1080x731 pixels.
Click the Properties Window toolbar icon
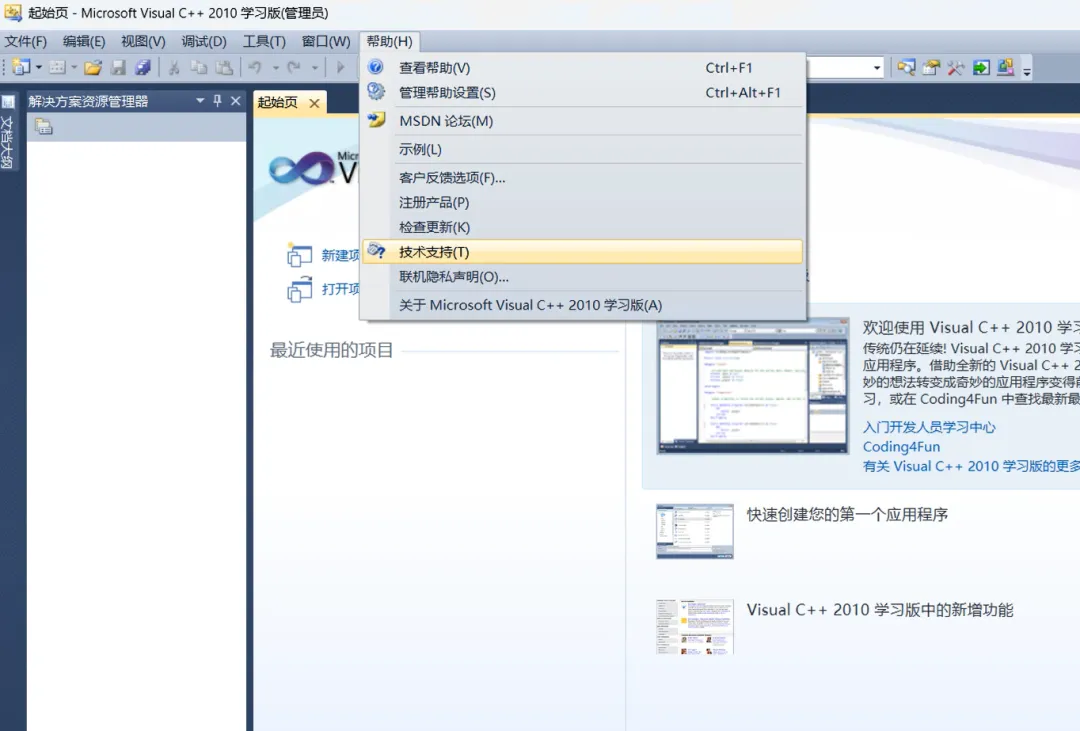click(931, 68)
